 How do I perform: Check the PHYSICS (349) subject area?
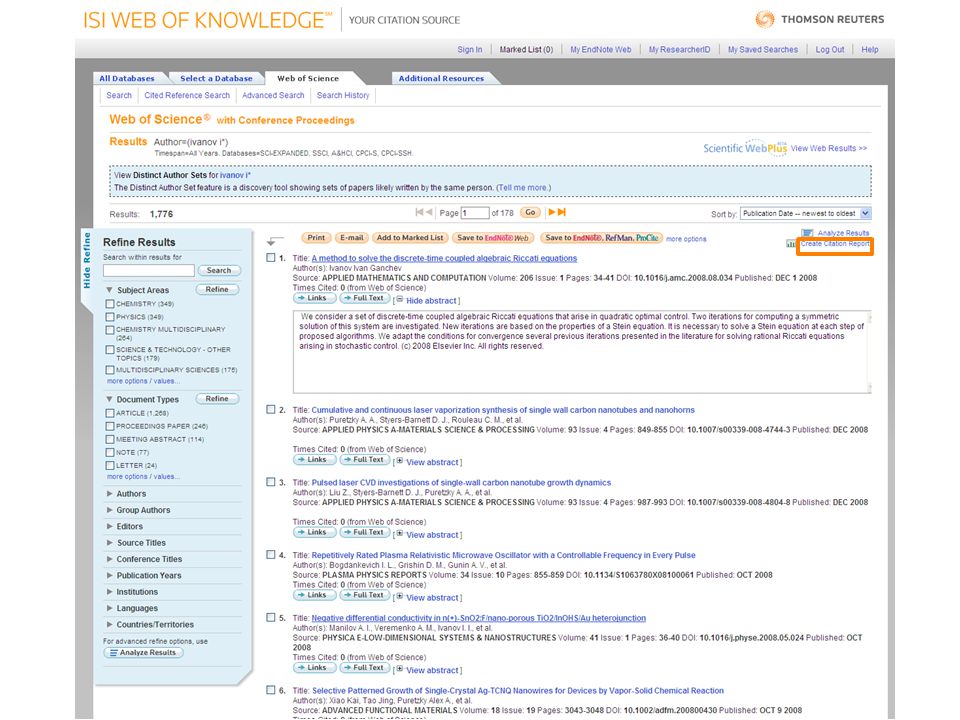click(x=110, y=317)
